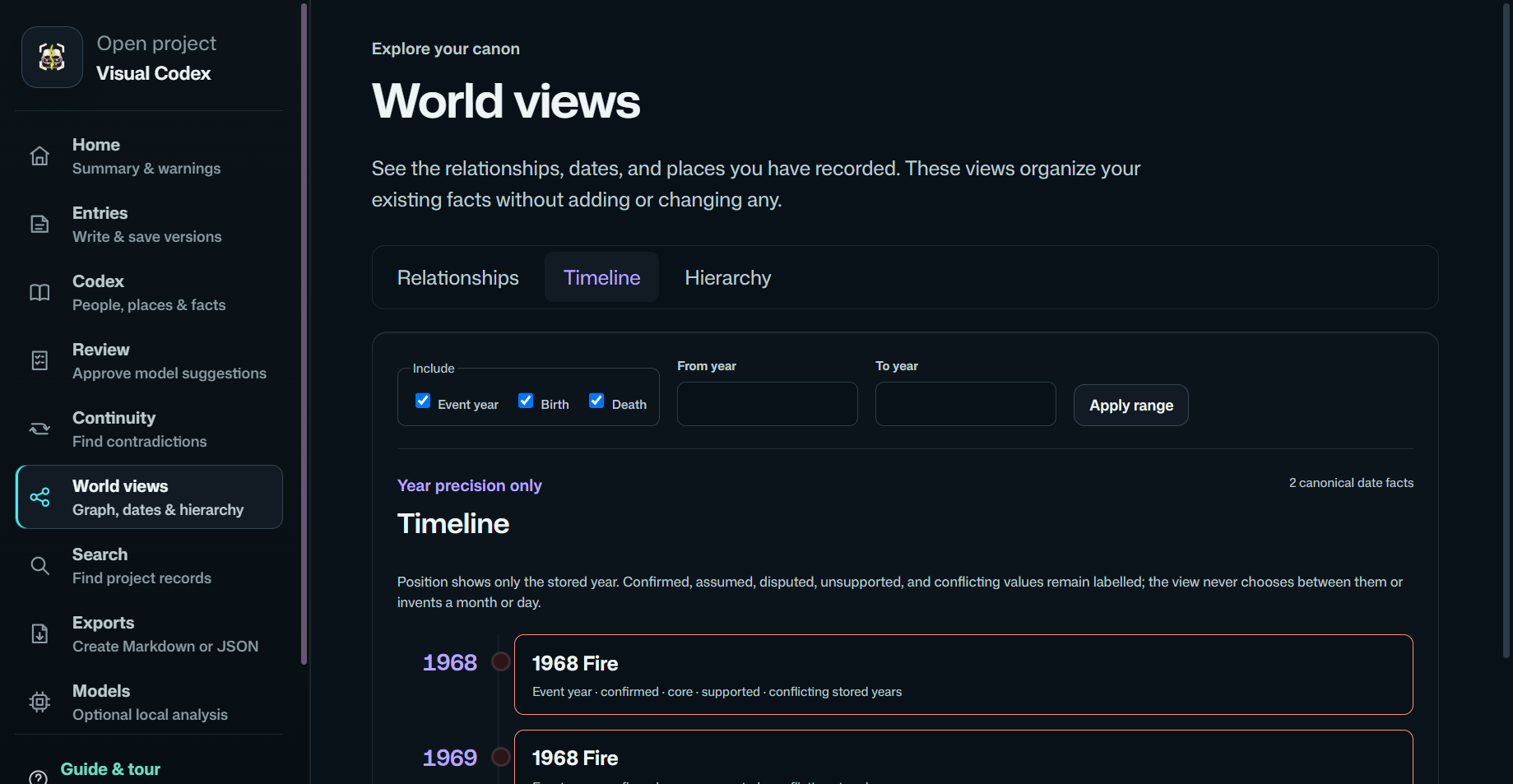The width and height of the screenshot is (1513, 784).
Task: Go to Entries write & save versions
Action: pos(149,225)
